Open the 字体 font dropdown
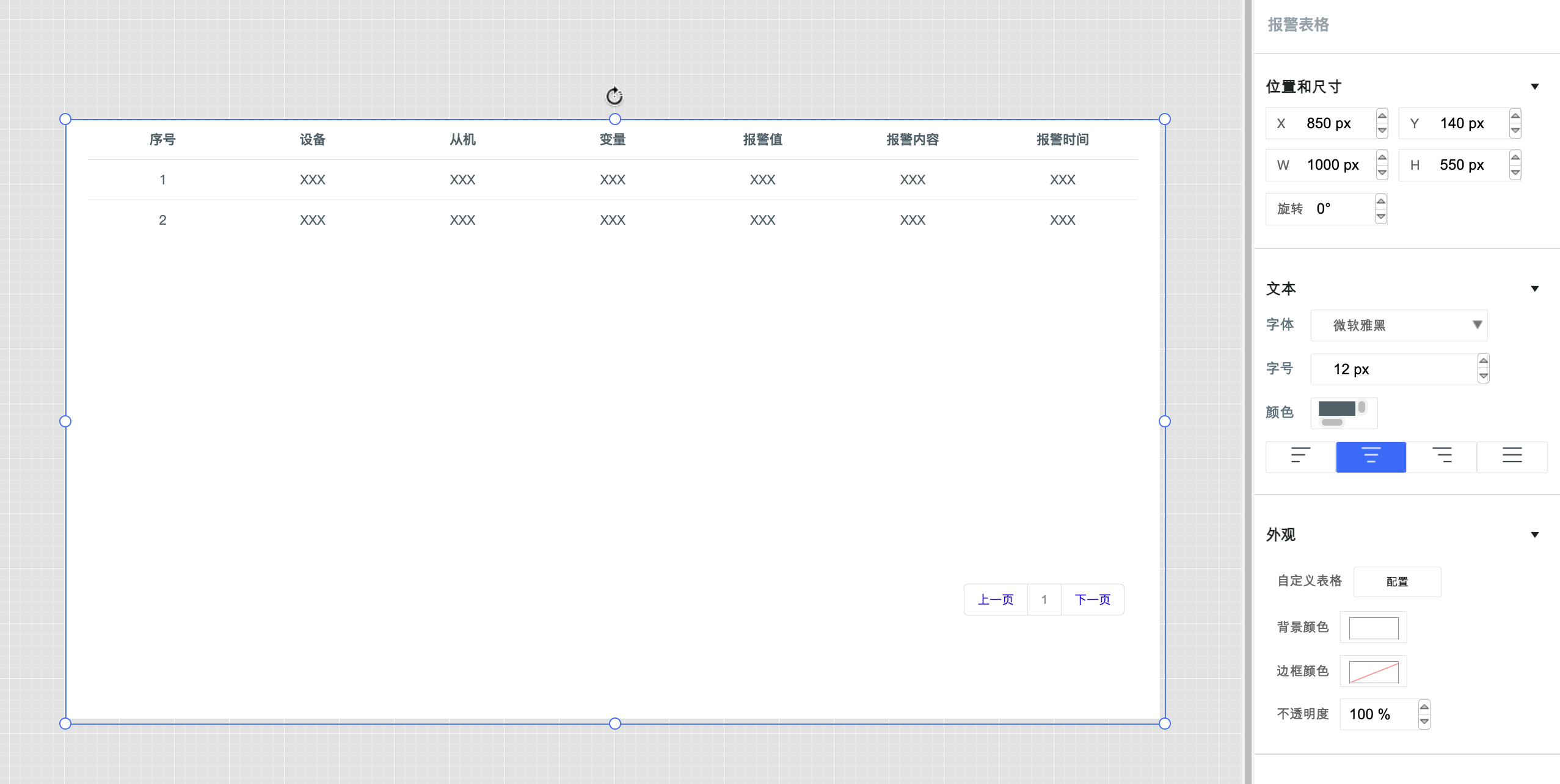 1399,325
